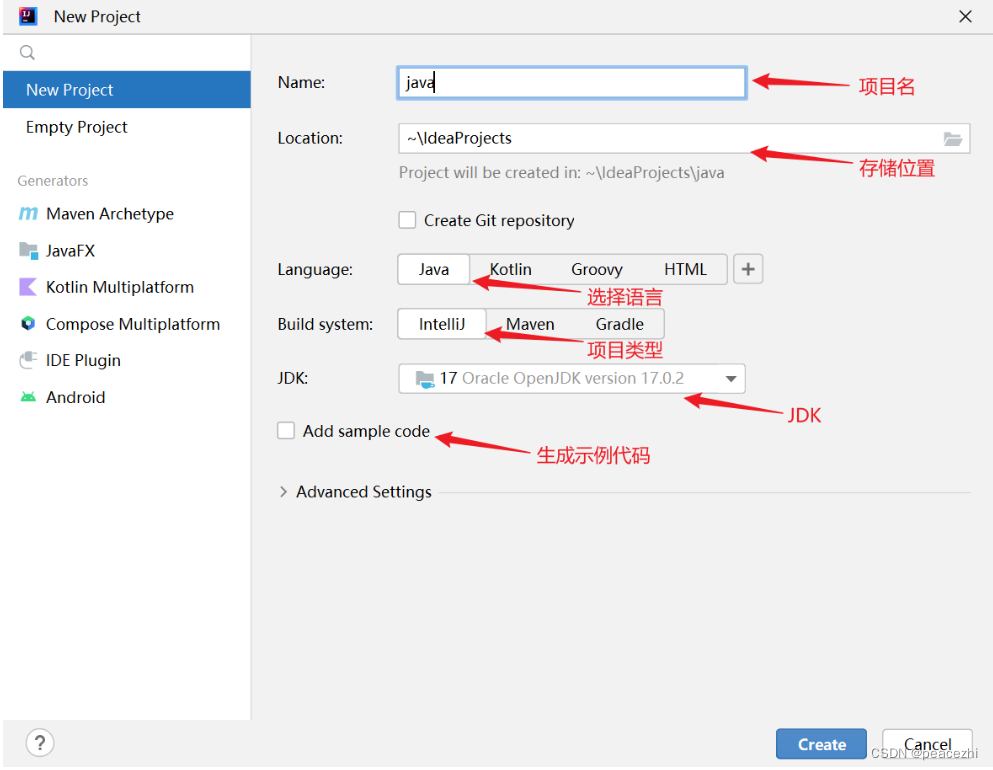Choose IntelliJ as the build system
Image resolution: width=993 pixels, height=770 pixels.
(x=441, y=324)
